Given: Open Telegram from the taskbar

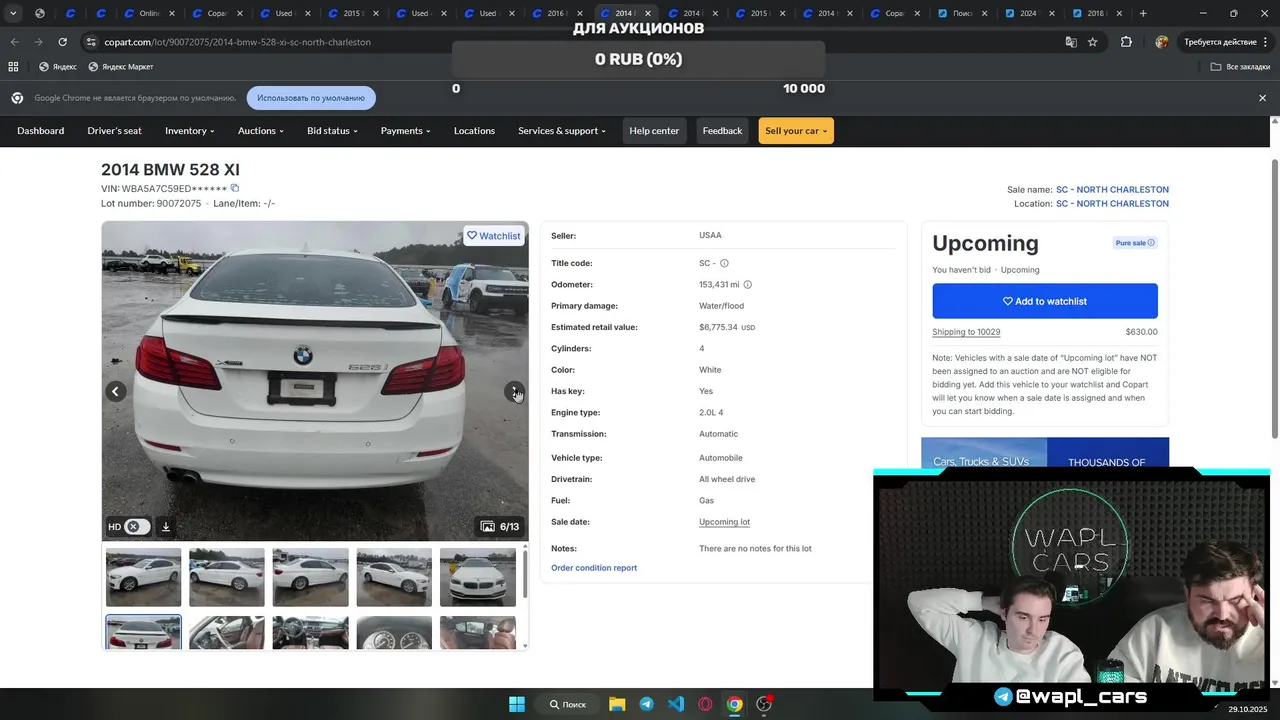Looking at the screenshot, I should 646,704.
